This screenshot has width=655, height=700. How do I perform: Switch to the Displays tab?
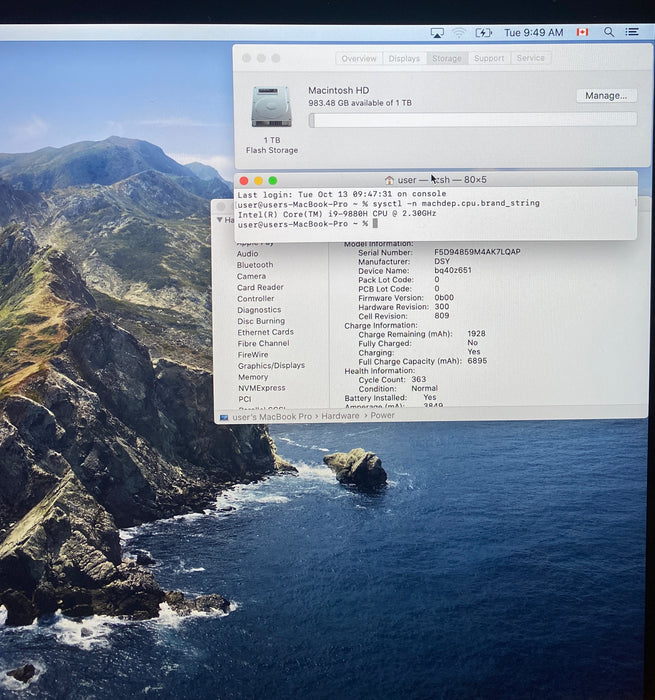(404, 58)
